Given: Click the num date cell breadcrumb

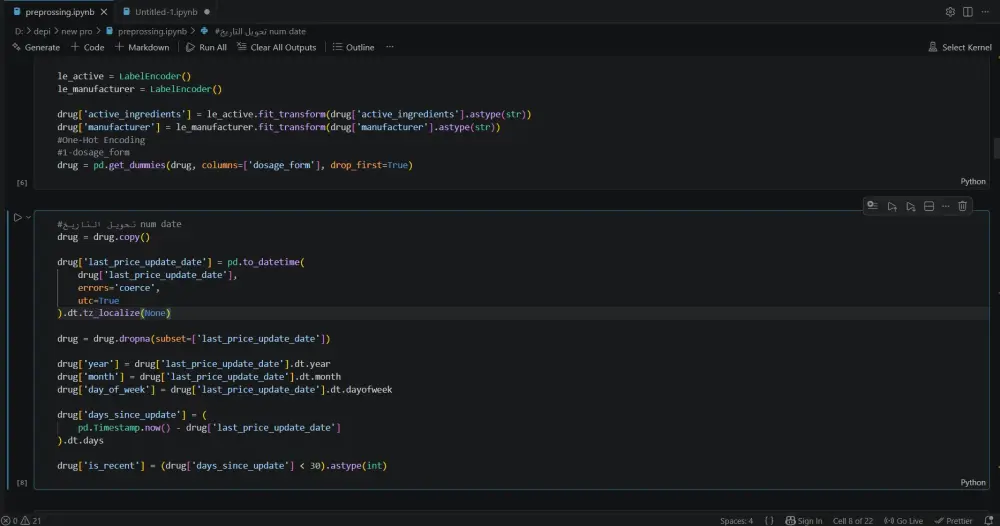Looking at the screenshot, I should [253, 31].
